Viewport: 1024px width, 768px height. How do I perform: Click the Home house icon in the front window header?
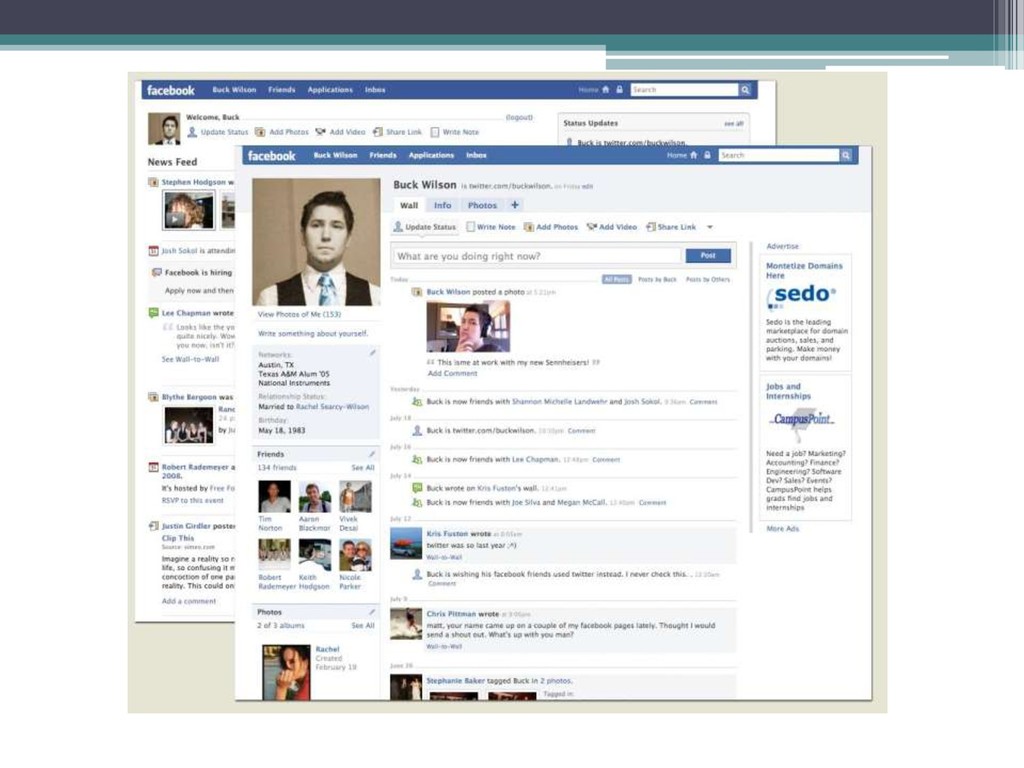[694, 155]
